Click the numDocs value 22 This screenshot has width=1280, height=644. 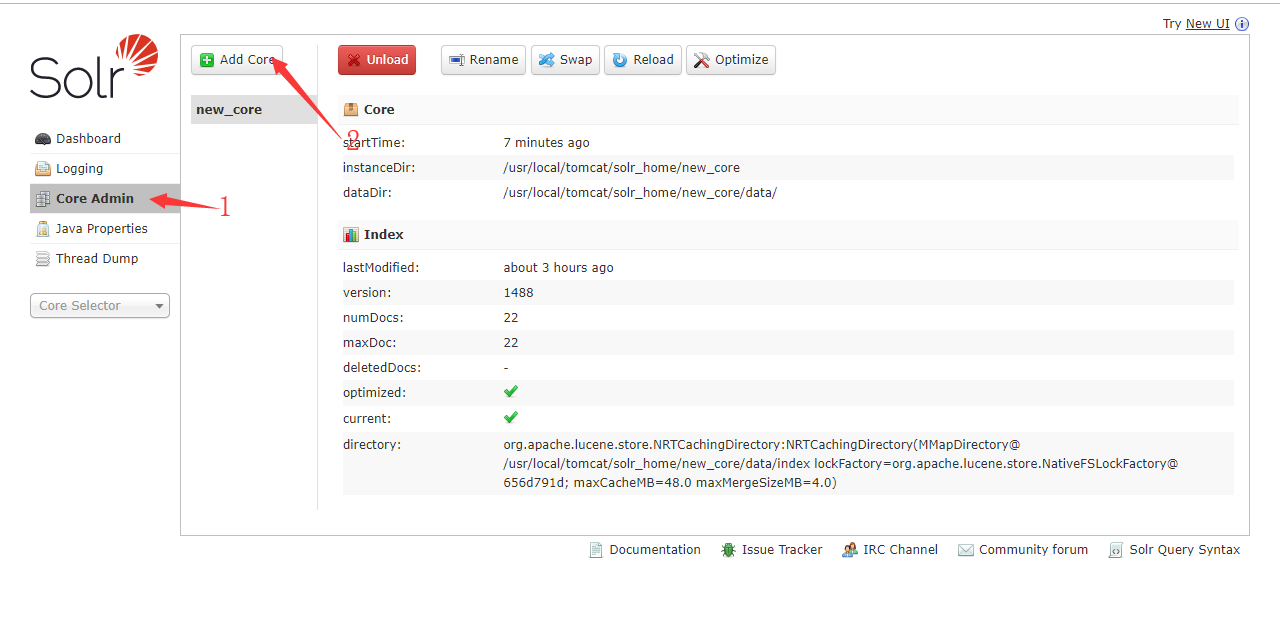click(511, 318)
